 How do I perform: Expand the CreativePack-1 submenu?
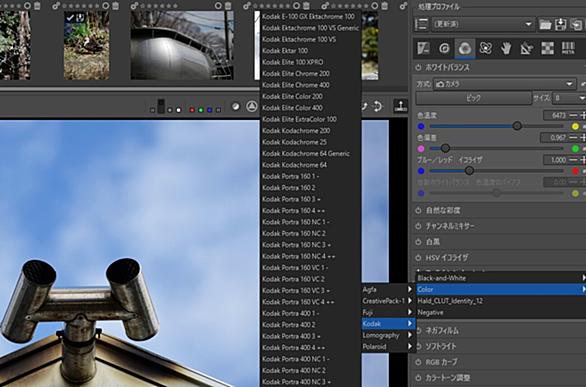388,301
